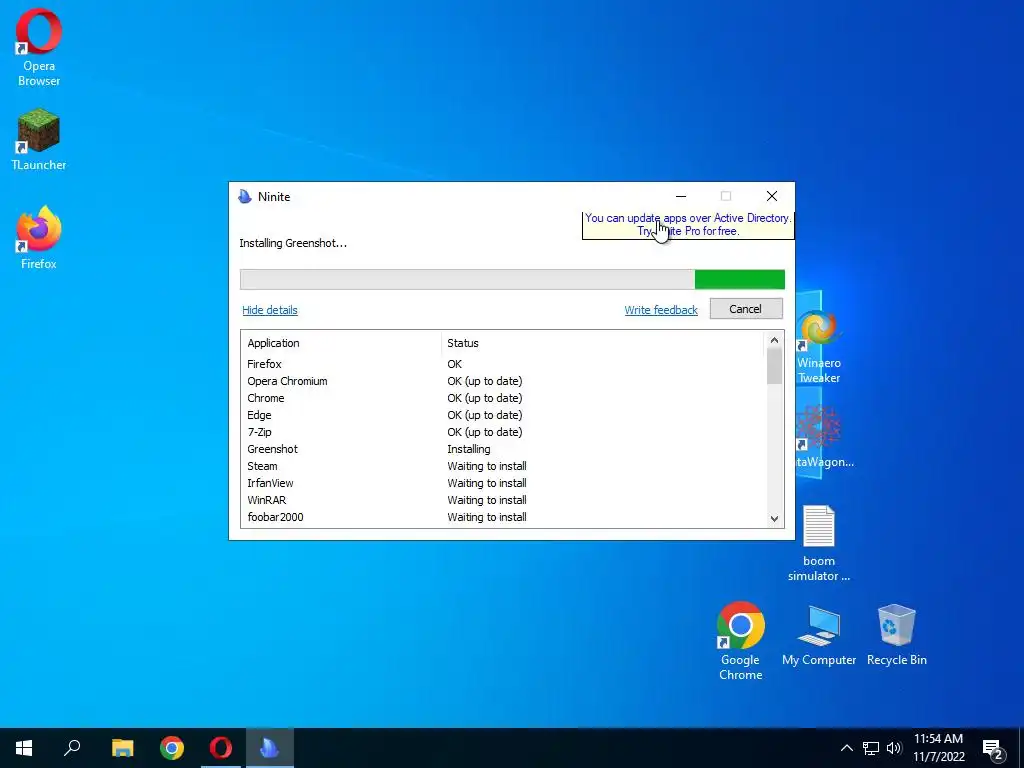The height and width of the screenshot is (768, 1024).
Task: Open the notification center icon
Action: 993,750
